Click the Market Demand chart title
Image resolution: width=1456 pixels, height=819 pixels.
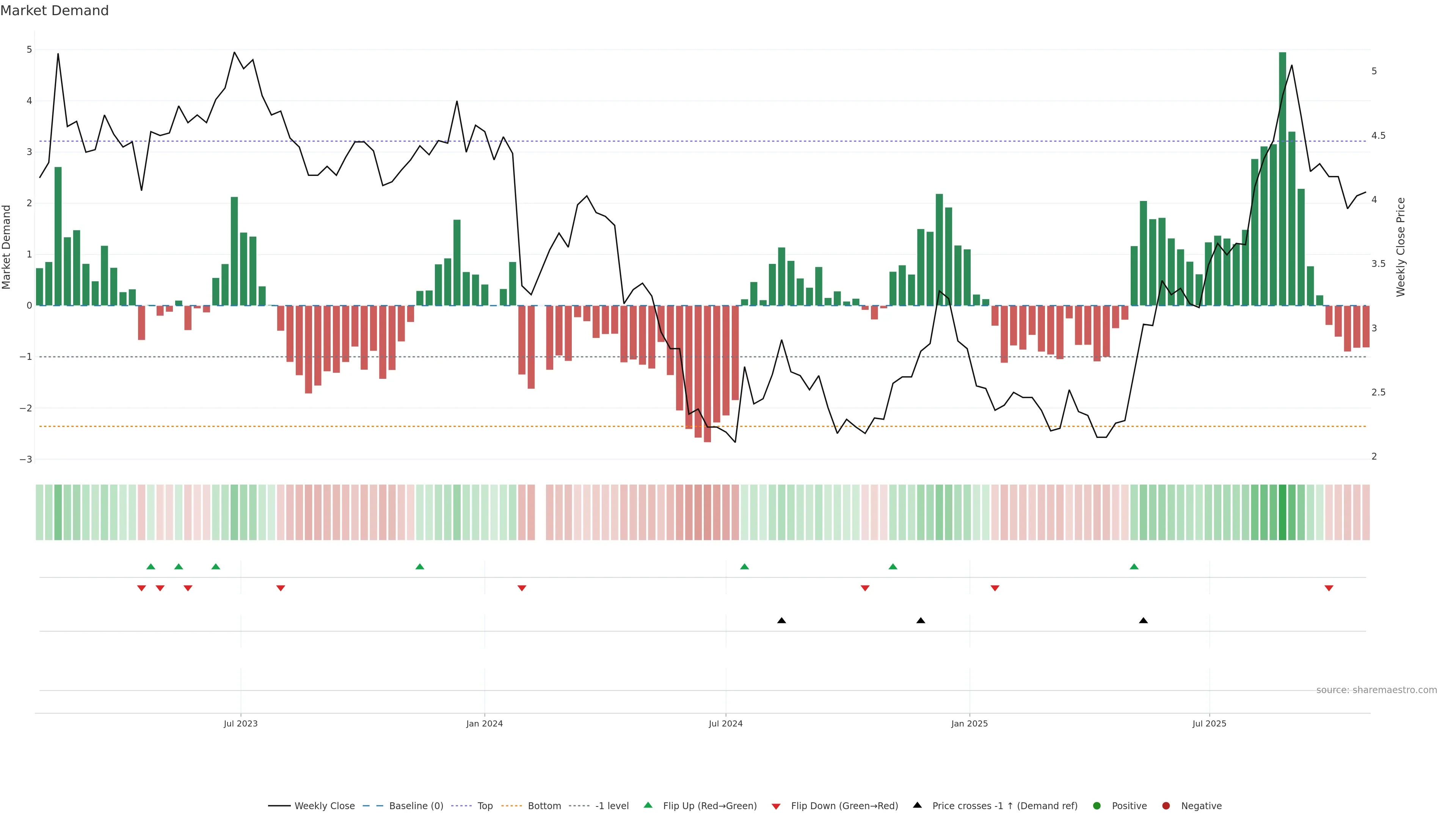pyautogui.click(x=54, y=11)
